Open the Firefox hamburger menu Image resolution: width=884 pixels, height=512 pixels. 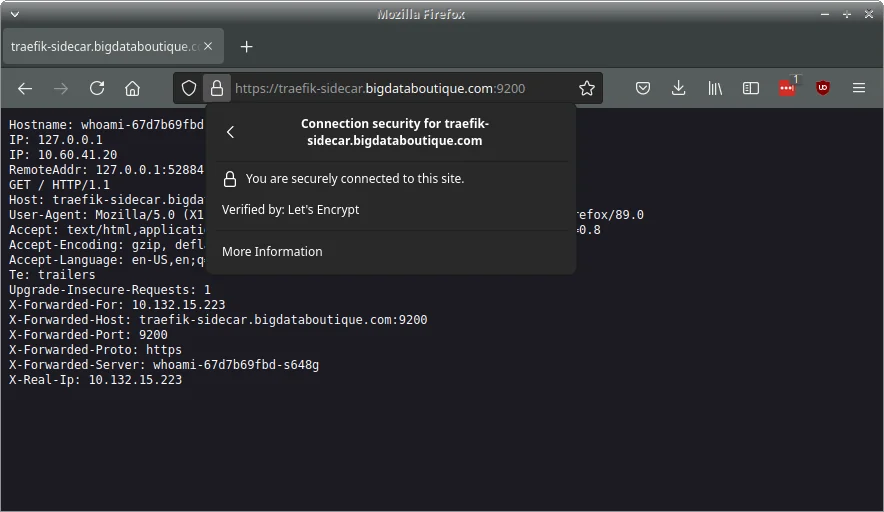(859, 88)
